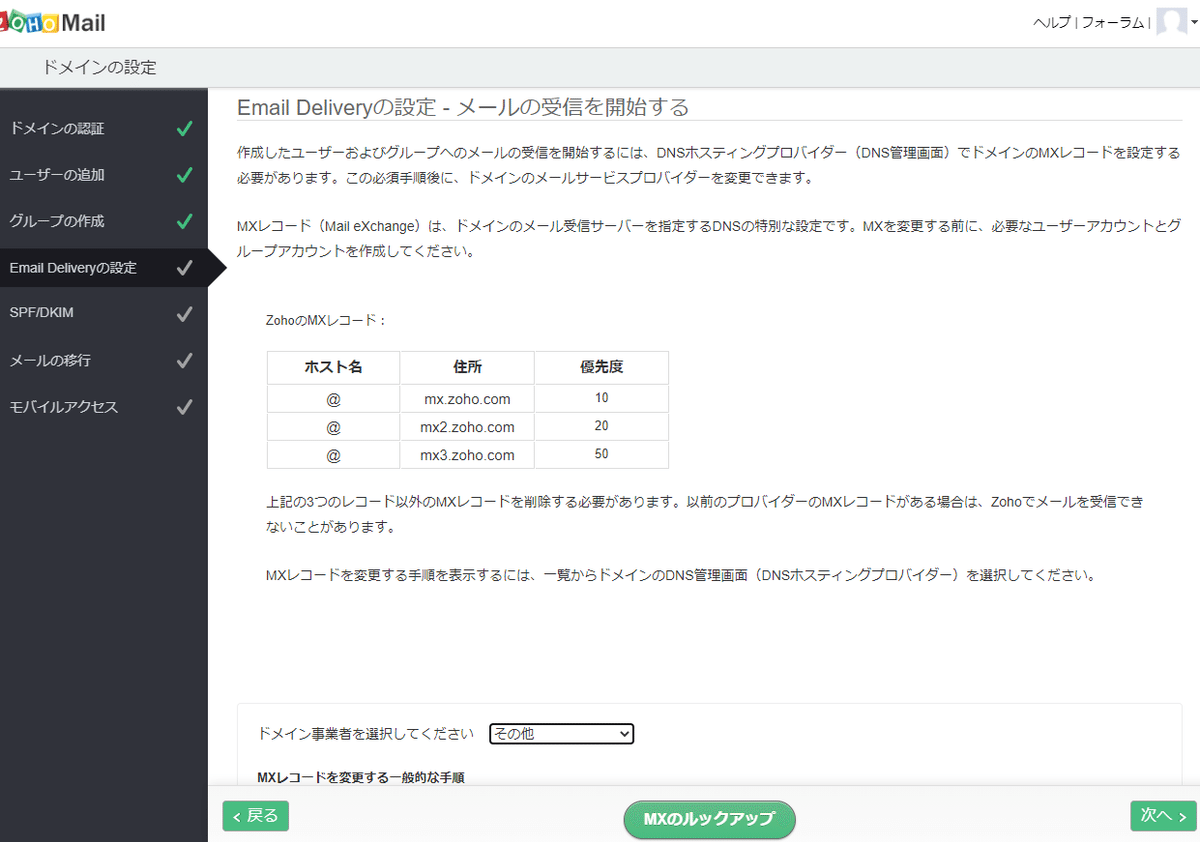
Task: Select the mx2.zoho.com cell in the table
Action: (466, 427)
